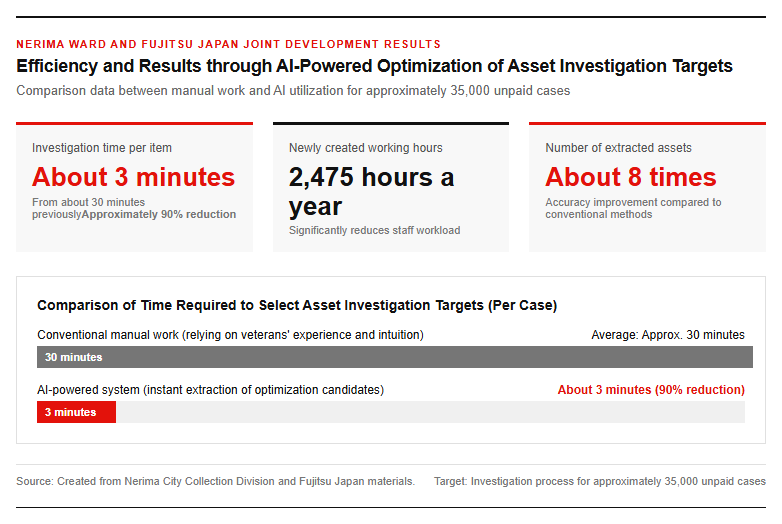The image size is (782, 524).
Task: Click the 'Number of extracted assets' label
Action: [x=618, y=148]
